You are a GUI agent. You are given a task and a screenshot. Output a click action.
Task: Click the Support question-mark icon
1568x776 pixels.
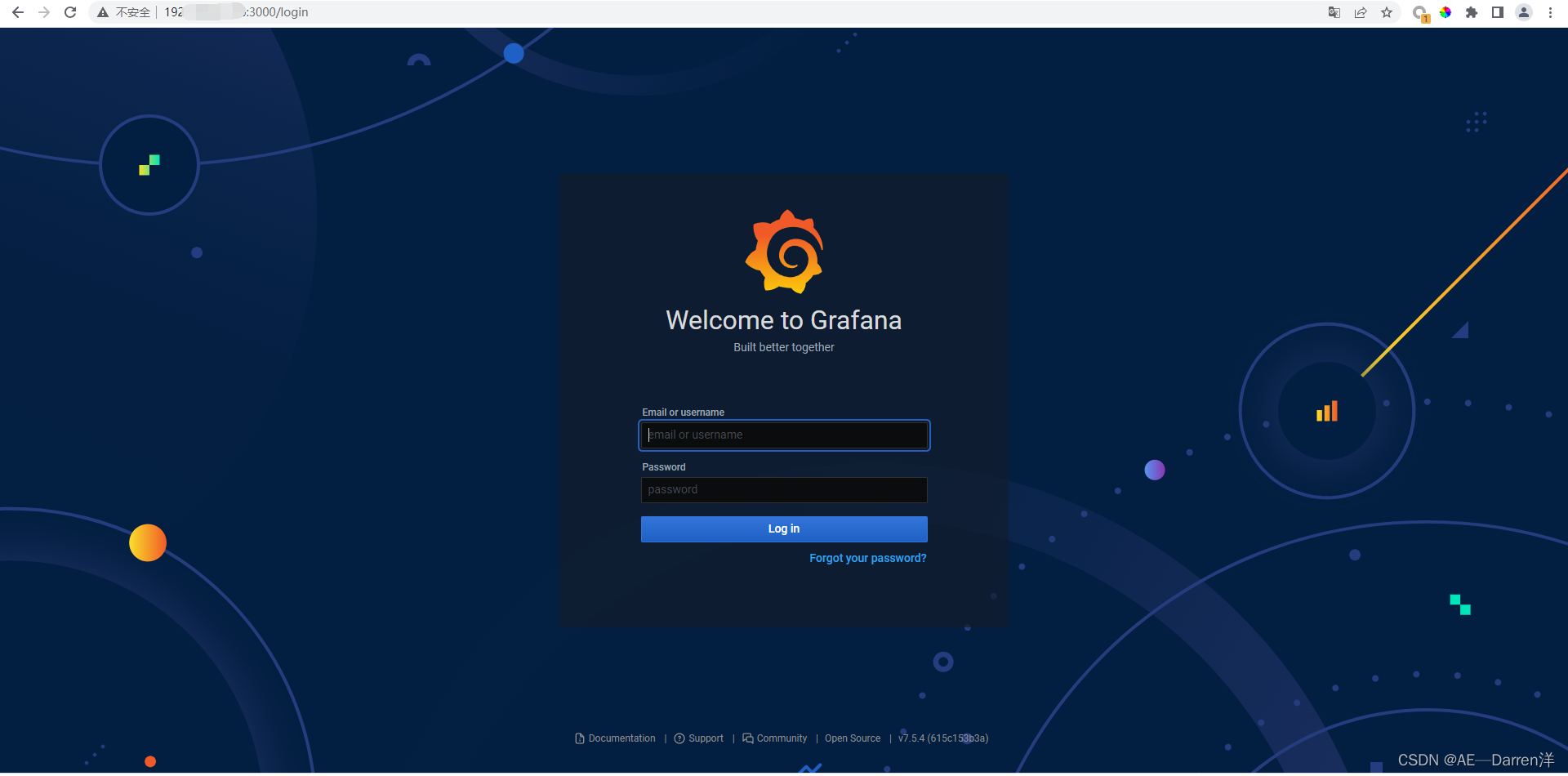680,738
